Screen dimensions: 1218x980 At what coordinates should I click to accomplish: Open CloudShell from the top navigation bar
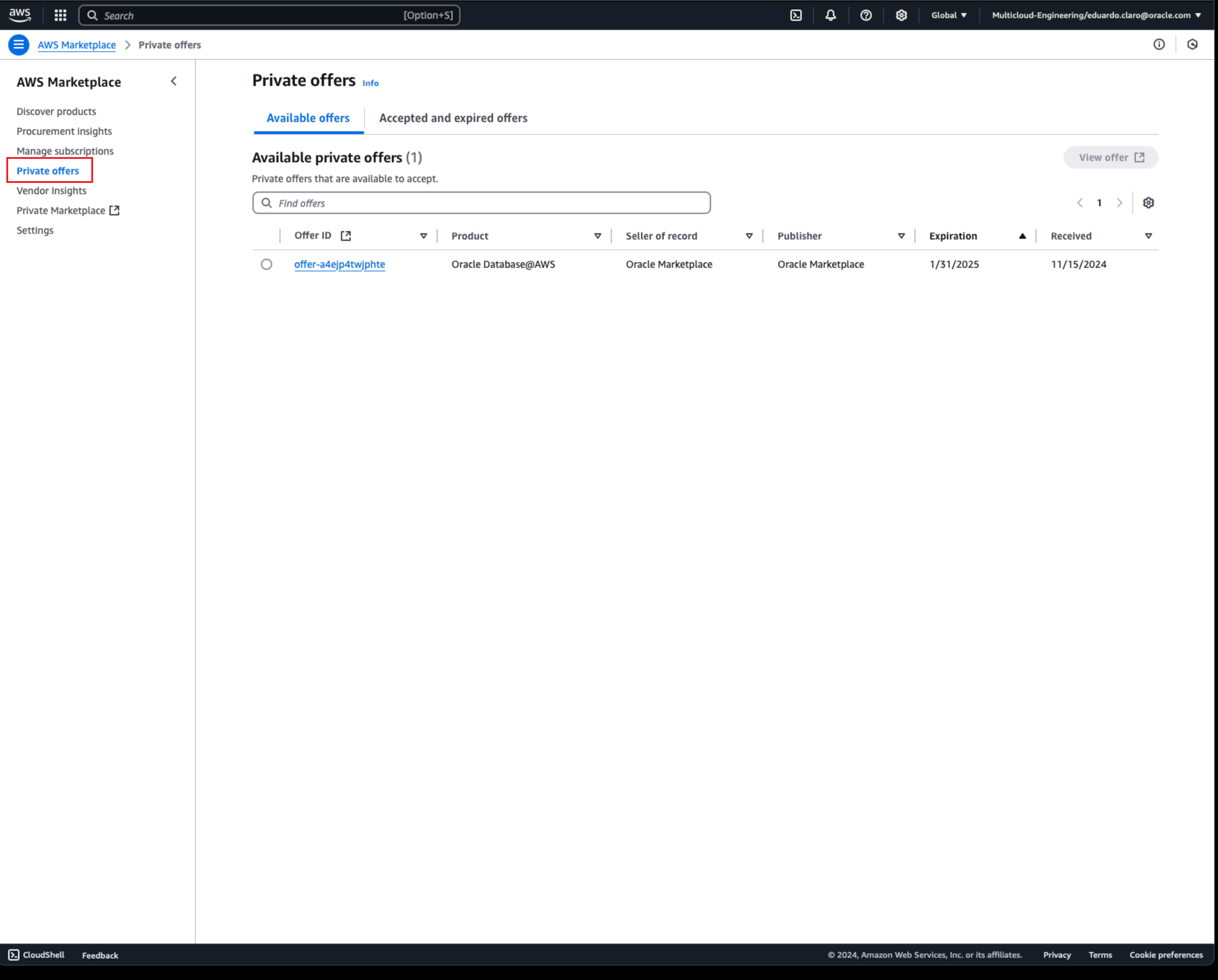click(x=796, y=15)
